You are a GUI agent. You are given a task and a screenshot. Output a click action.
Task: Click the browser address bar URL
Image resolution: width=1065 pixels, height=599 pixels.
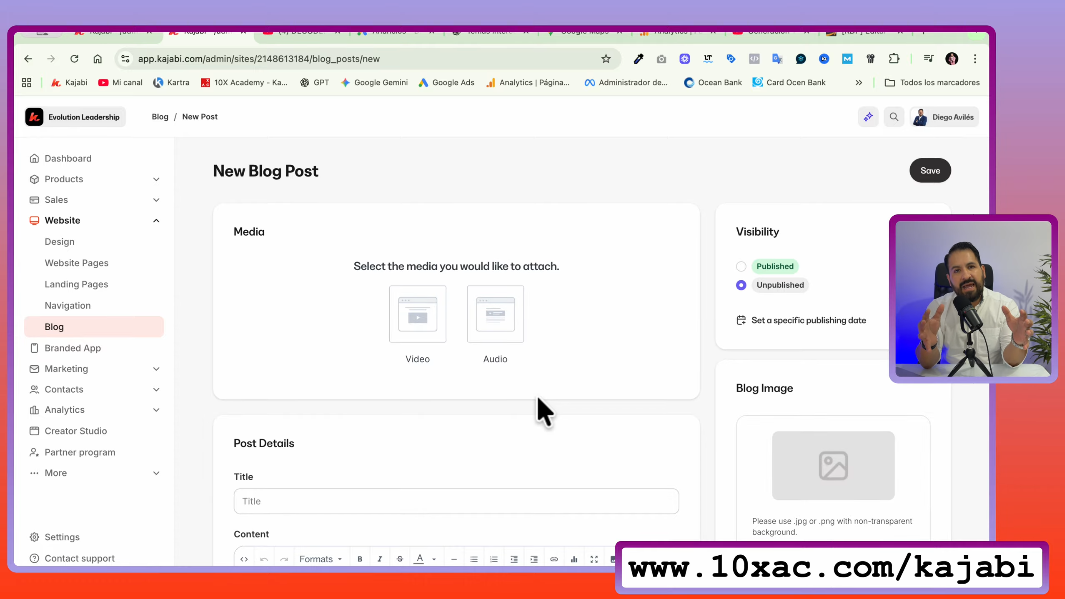coord(259,59)
